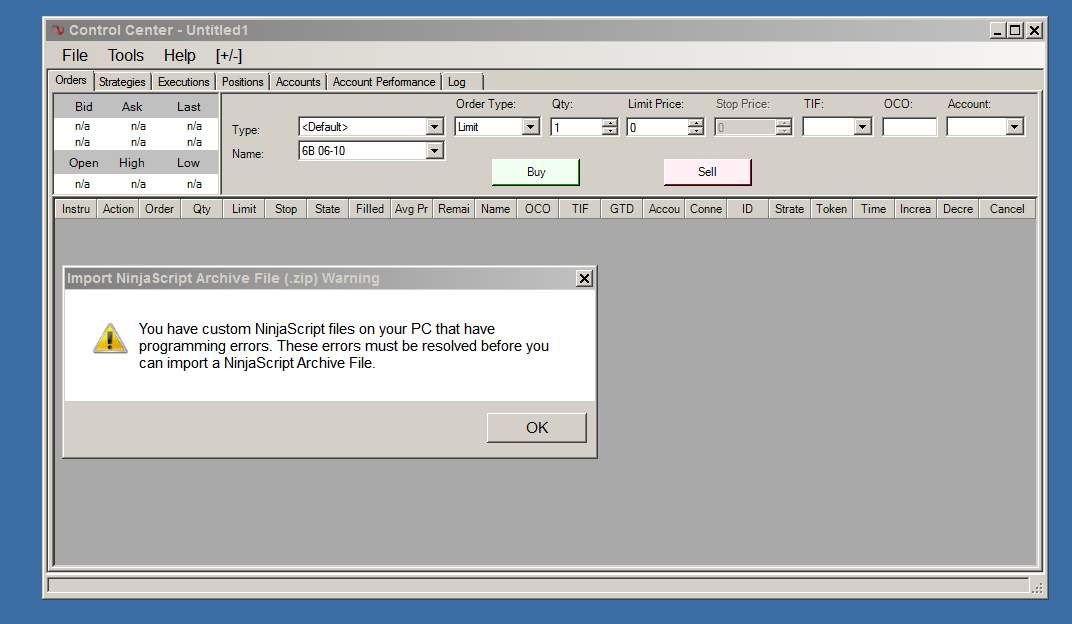1072x624 pixels.
Task: Minimize the Control Center window
Action: tap(997, 30)
